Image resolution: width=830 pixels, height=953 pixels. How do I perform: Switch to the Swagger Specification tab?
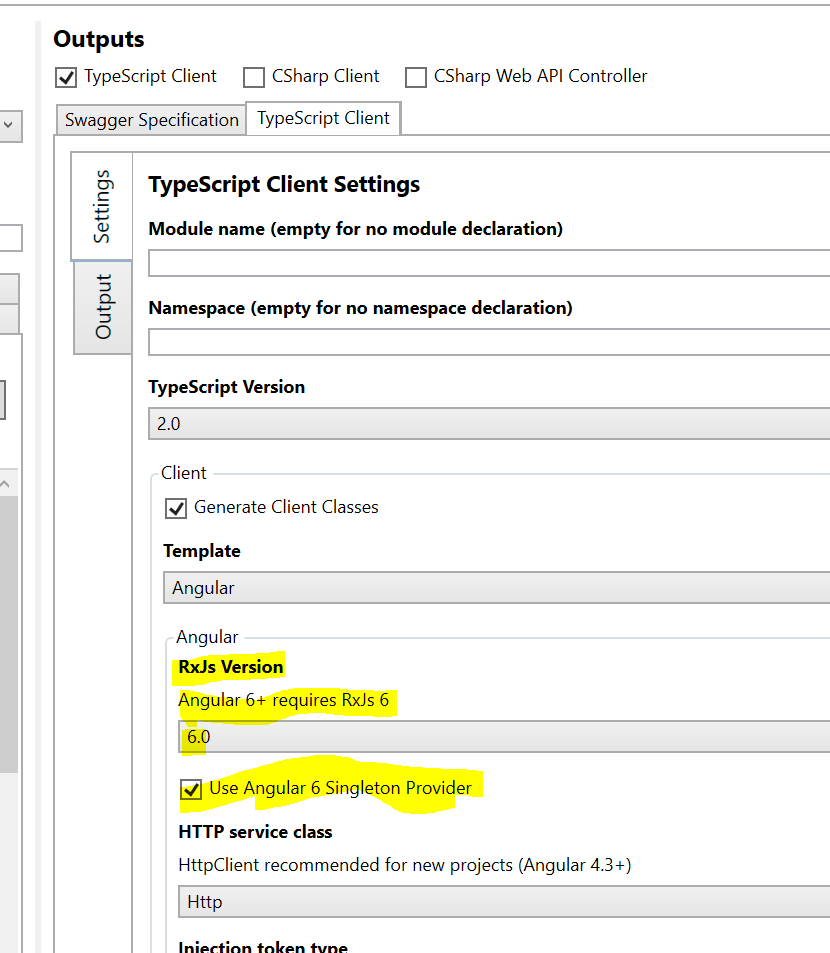click(150, 119)
